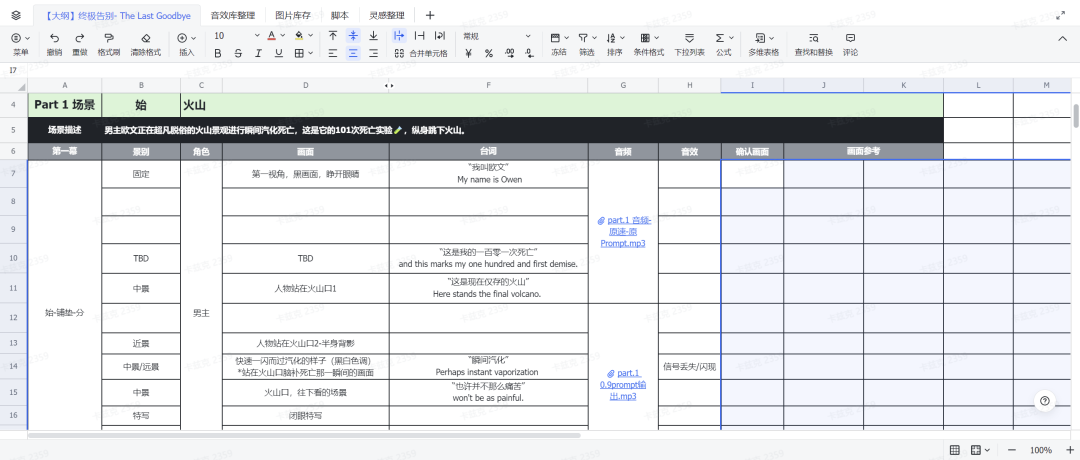
Task: Click the undo arrow icon
Action: point(54,38)
